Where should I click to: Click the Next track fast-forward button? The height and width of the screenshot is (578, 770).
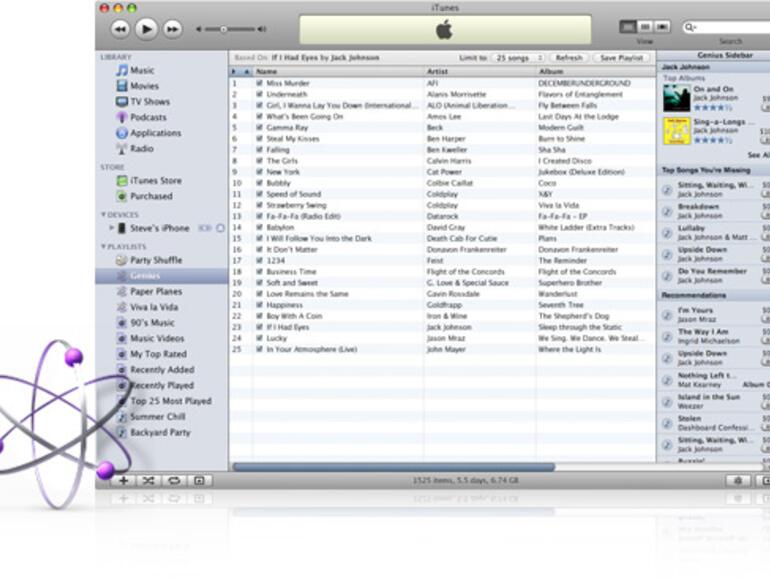[x=172, y=29]
